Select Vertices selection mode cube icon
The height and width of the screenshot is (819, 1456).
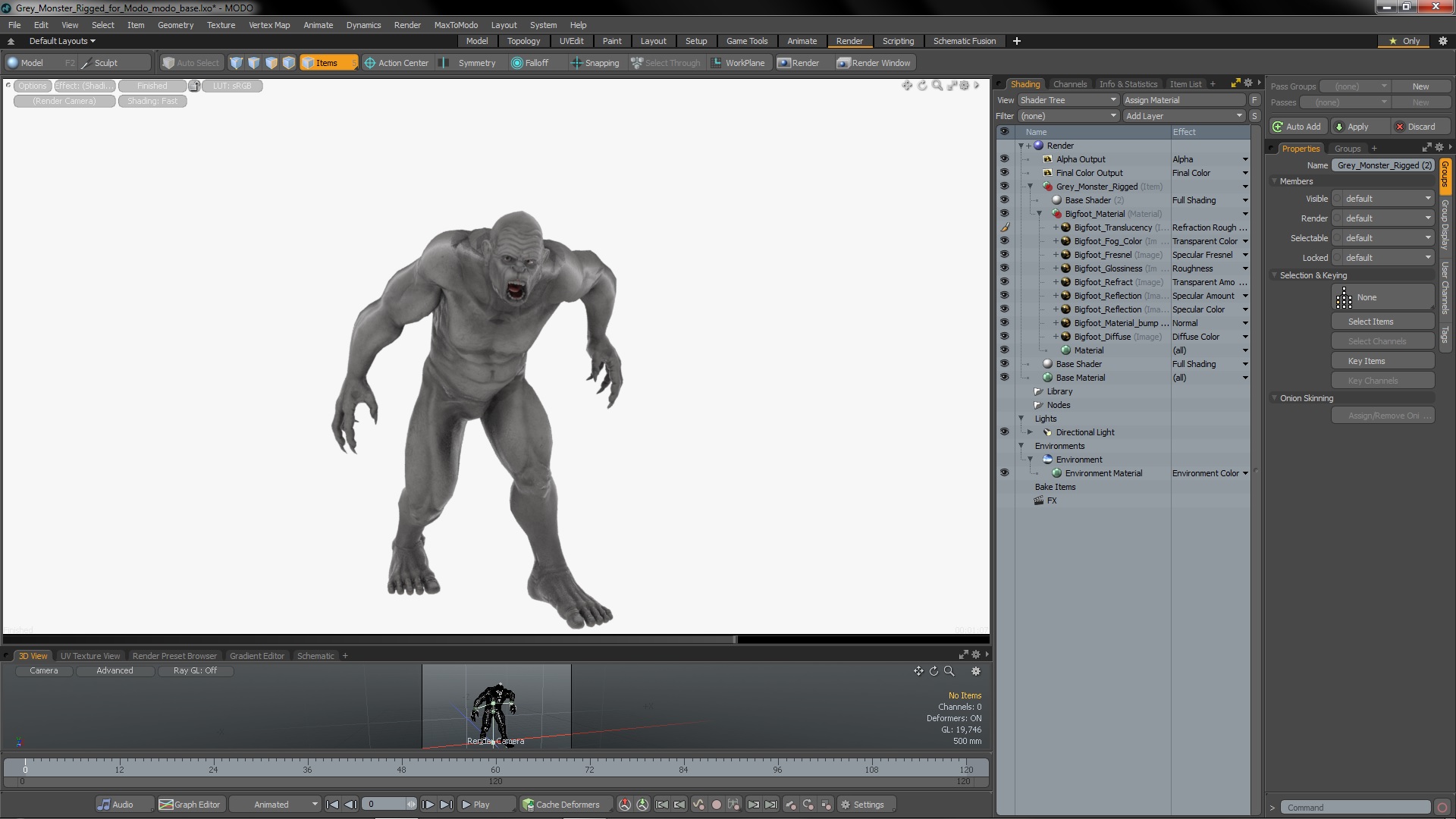[236, 63]
